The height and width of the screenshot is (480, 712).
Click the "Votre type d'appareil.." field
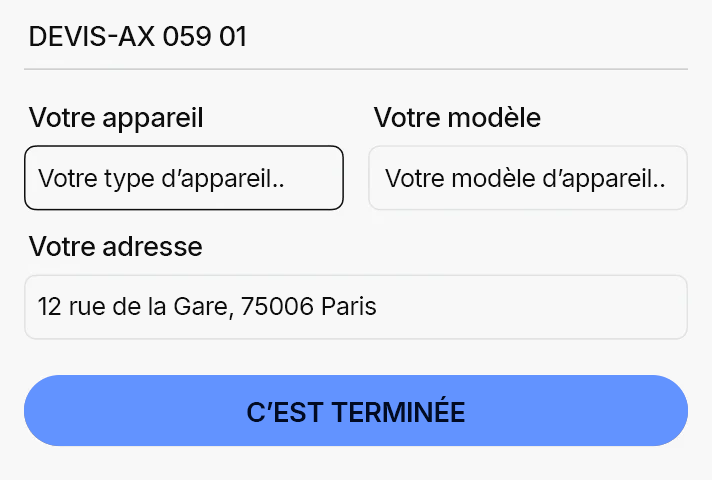184,178
